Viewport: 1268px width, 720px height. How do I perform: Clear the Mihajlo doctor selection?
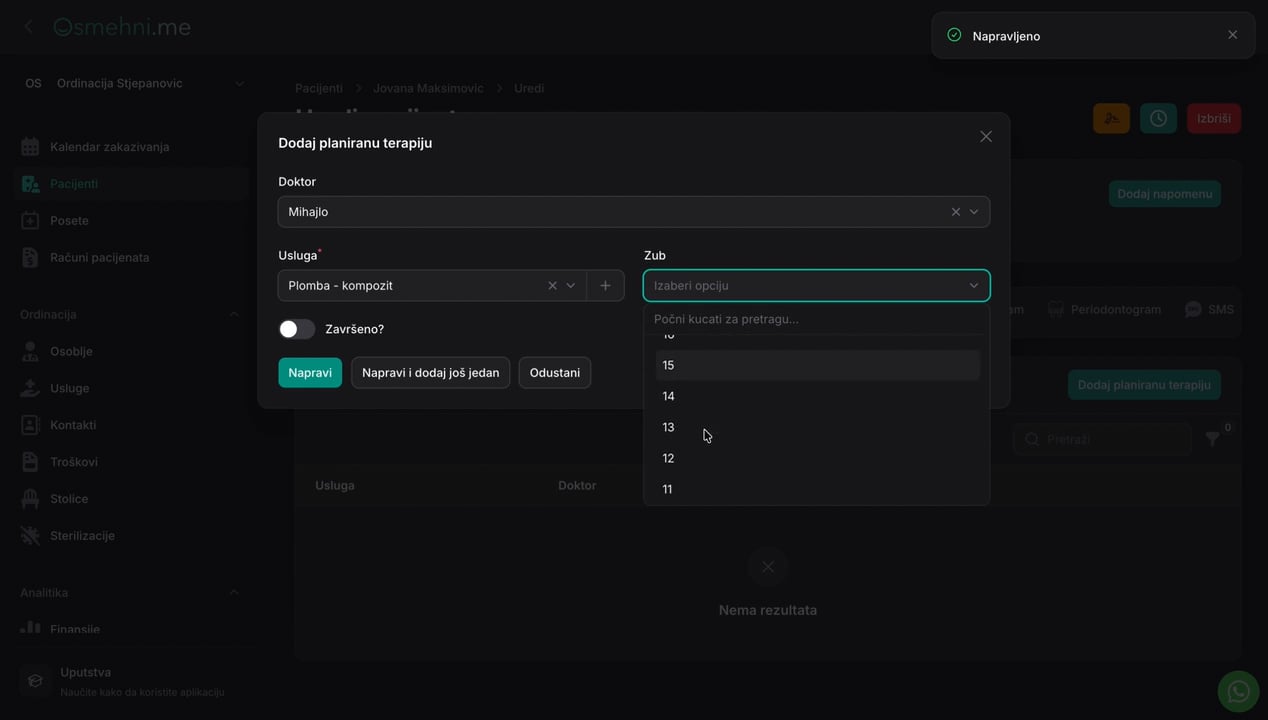955,212
